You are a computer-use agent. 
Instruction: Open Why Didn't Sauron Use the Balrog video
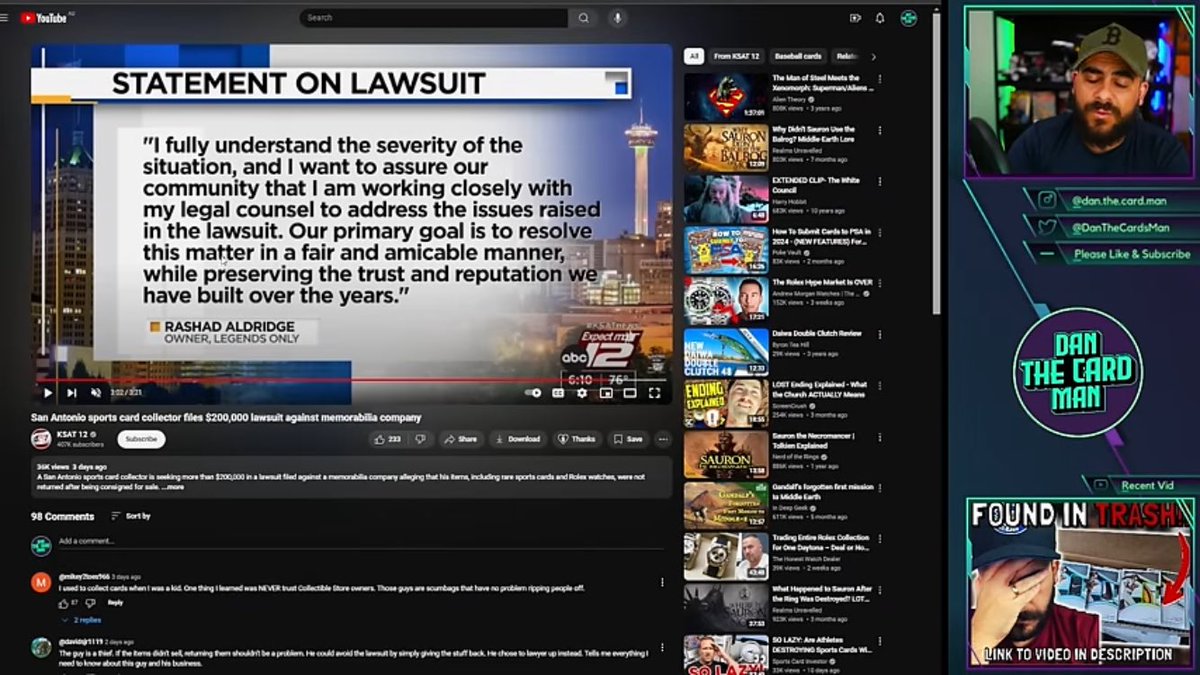726,148
